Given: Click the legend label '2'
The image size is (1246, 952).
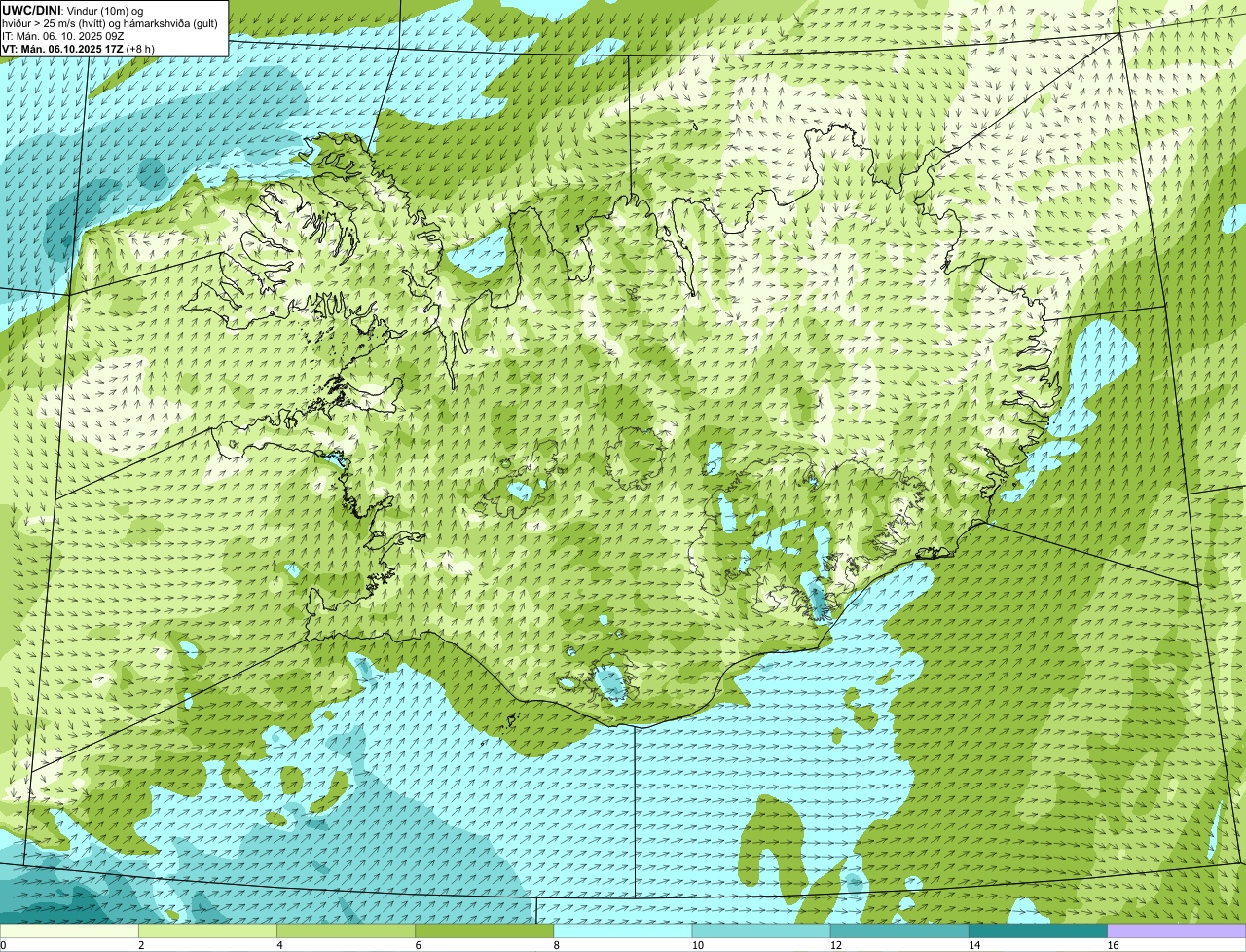Looking at the screenshot, I should [x=141, y=945].
